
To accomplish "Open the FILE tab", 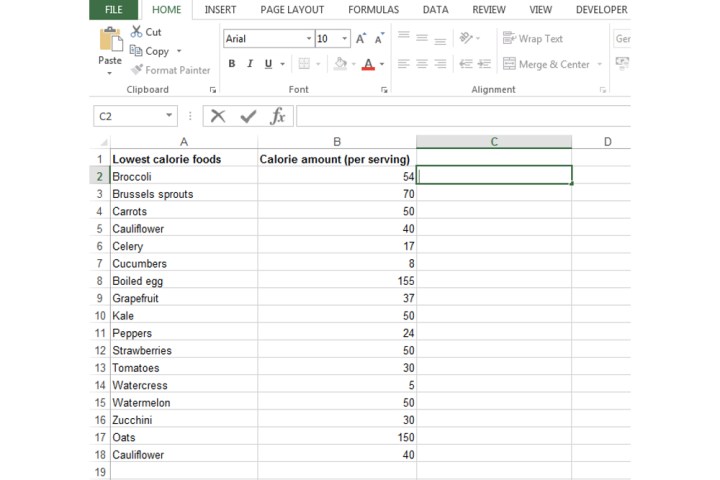I will (114, 10).
